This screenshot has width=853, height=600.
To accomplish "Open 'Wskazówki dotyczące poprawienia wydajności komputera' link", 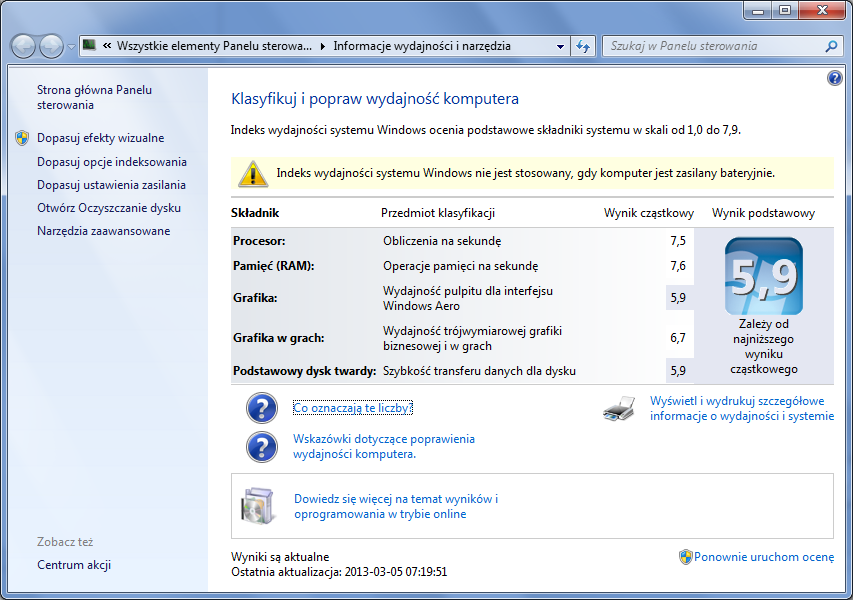I will click(384, 446).
